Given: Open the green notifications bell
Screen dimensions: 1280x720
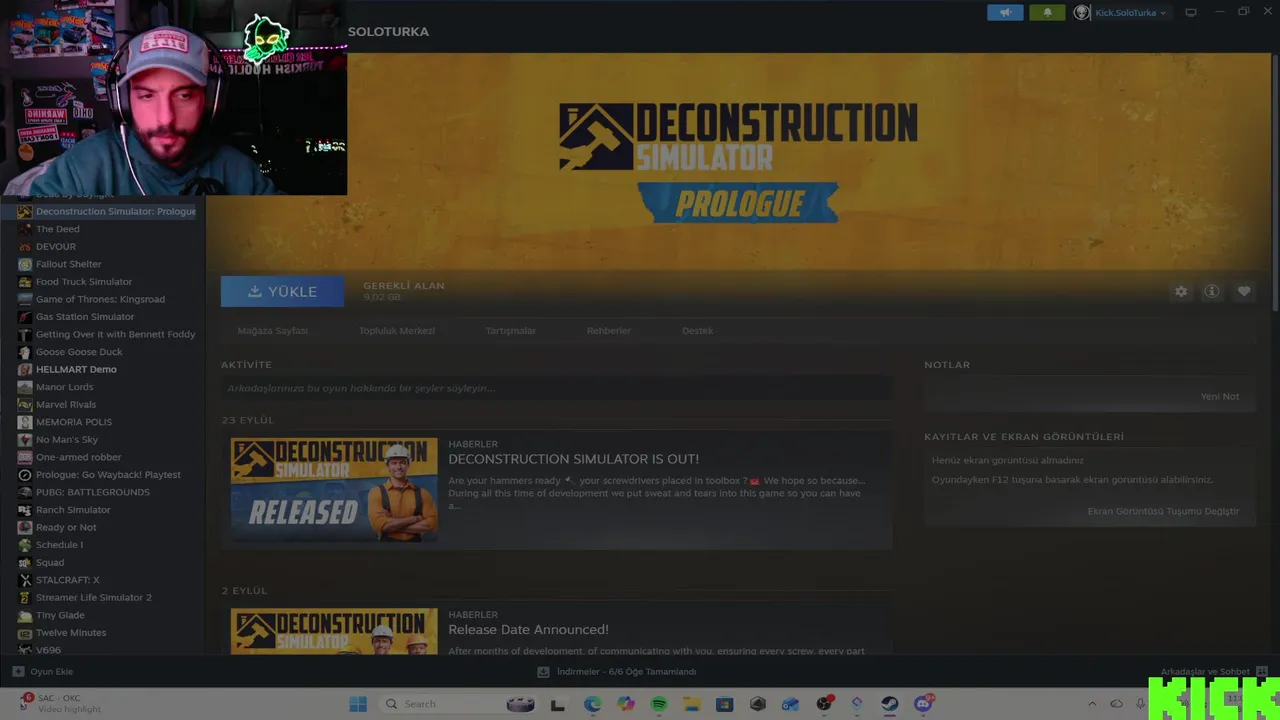Looking at the screenshot, I should pyautogui.click(x=1047, y=13).
